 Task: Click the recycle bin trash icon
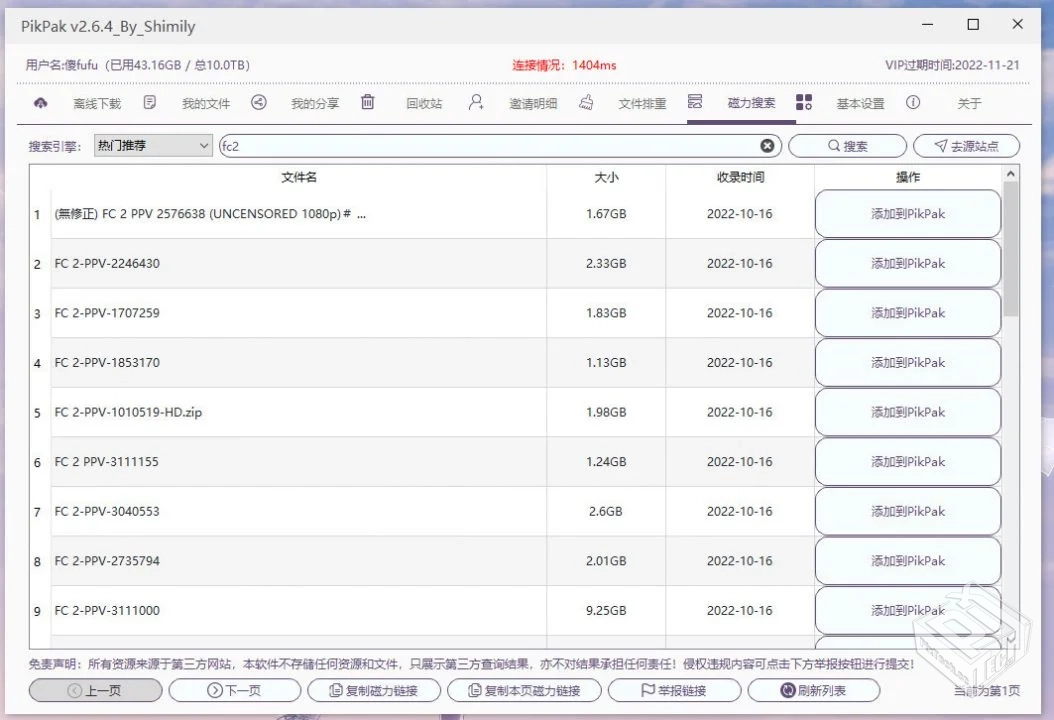pyautogui.click(x=368, y=103)
